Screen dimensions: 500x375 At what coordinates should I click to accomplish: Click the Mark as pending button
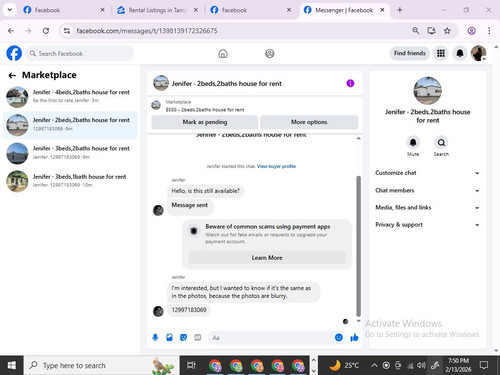pos(205,122)
